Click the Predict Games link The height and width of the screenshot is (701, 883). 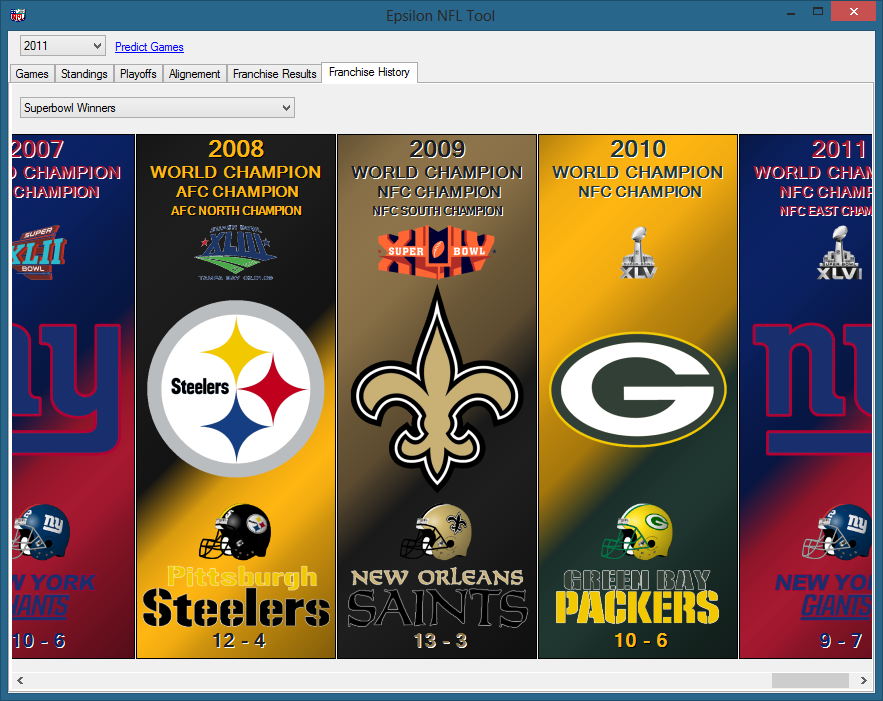(x=149, y=47)
